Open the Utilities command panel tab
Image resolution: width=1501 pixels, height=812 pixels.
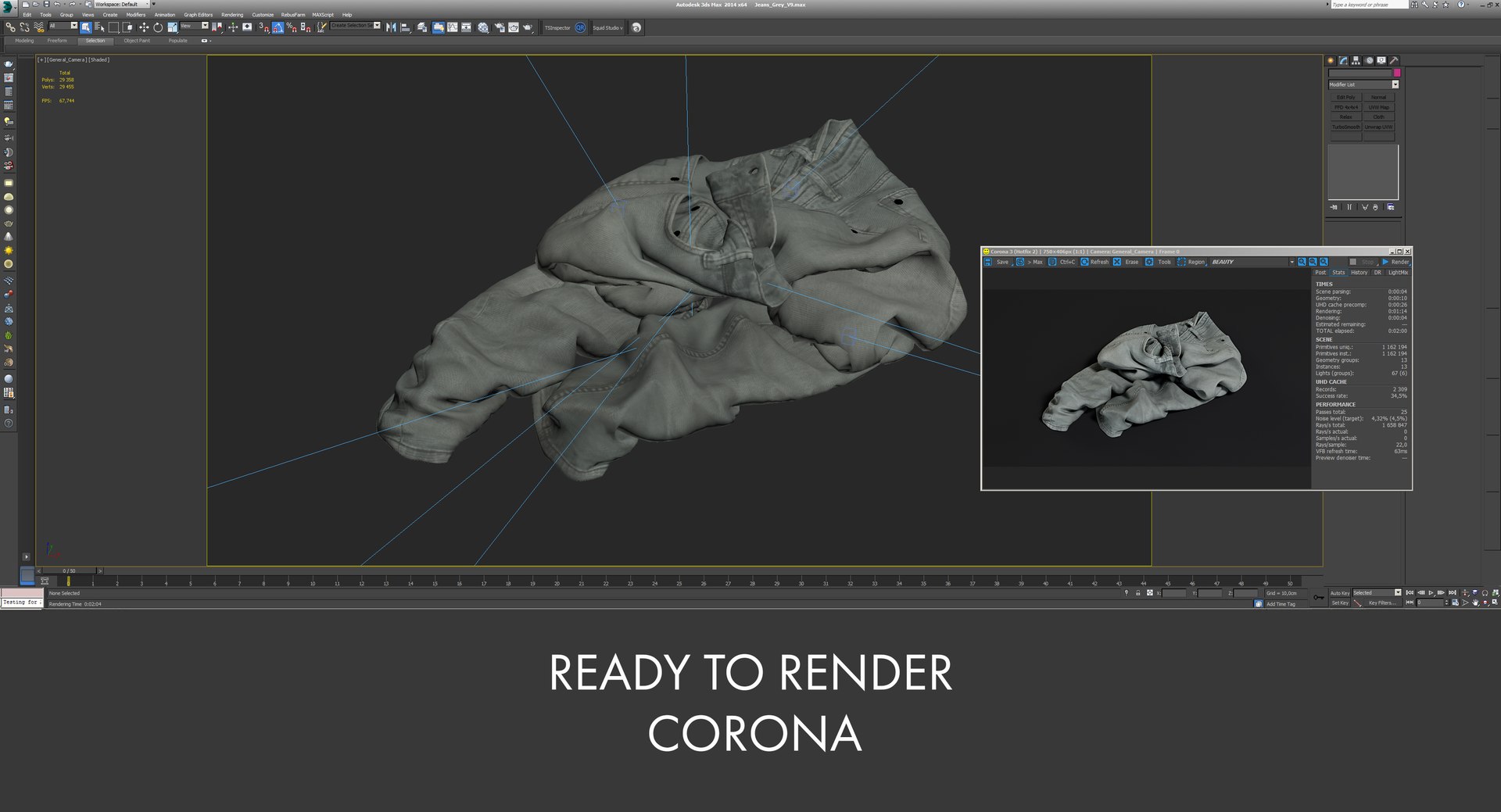pyautogui.click(x=1394, y=60)
